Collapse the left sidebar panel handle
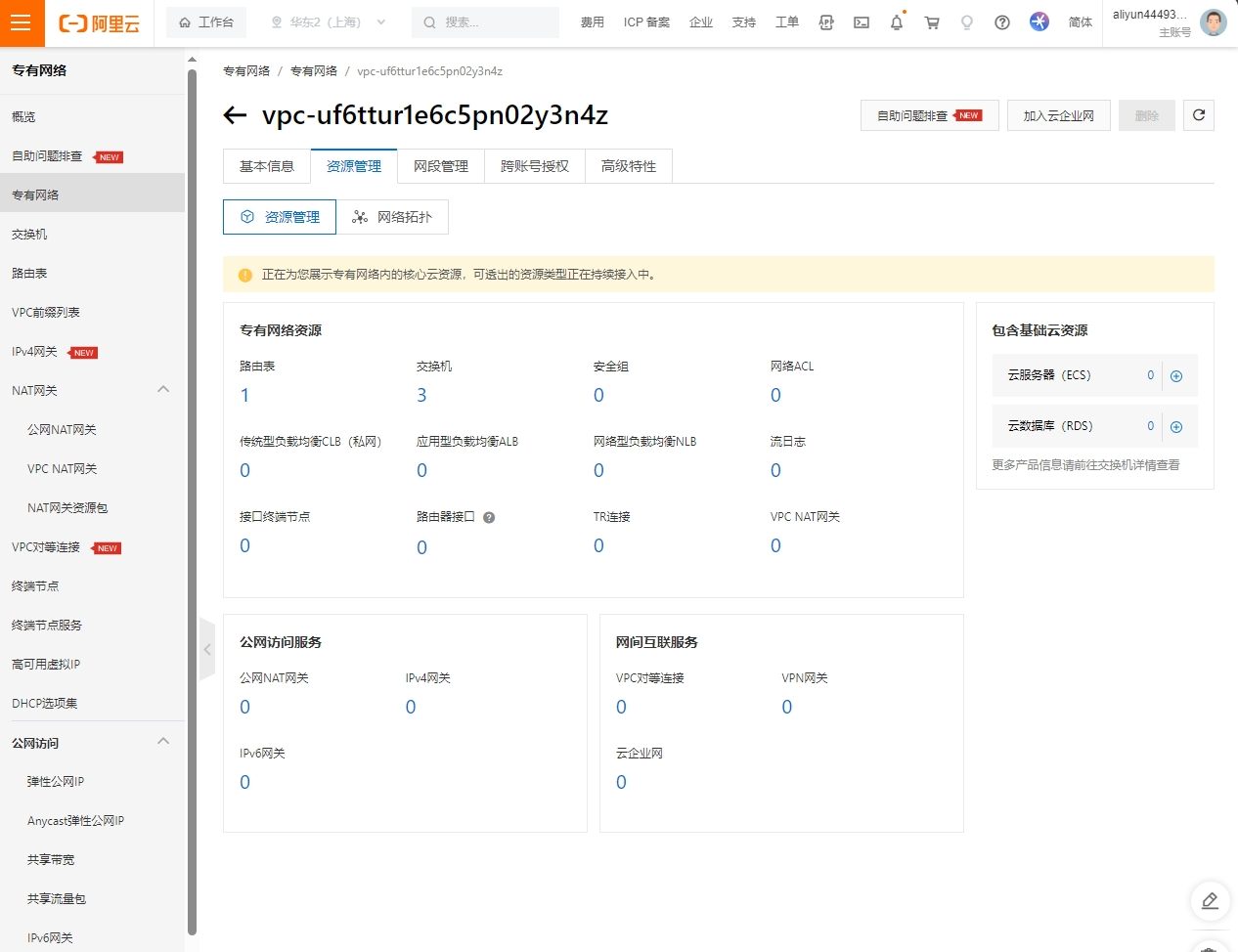Image resolution: width=1238 pixels, height=952 pixels. [x=206, y=649]
